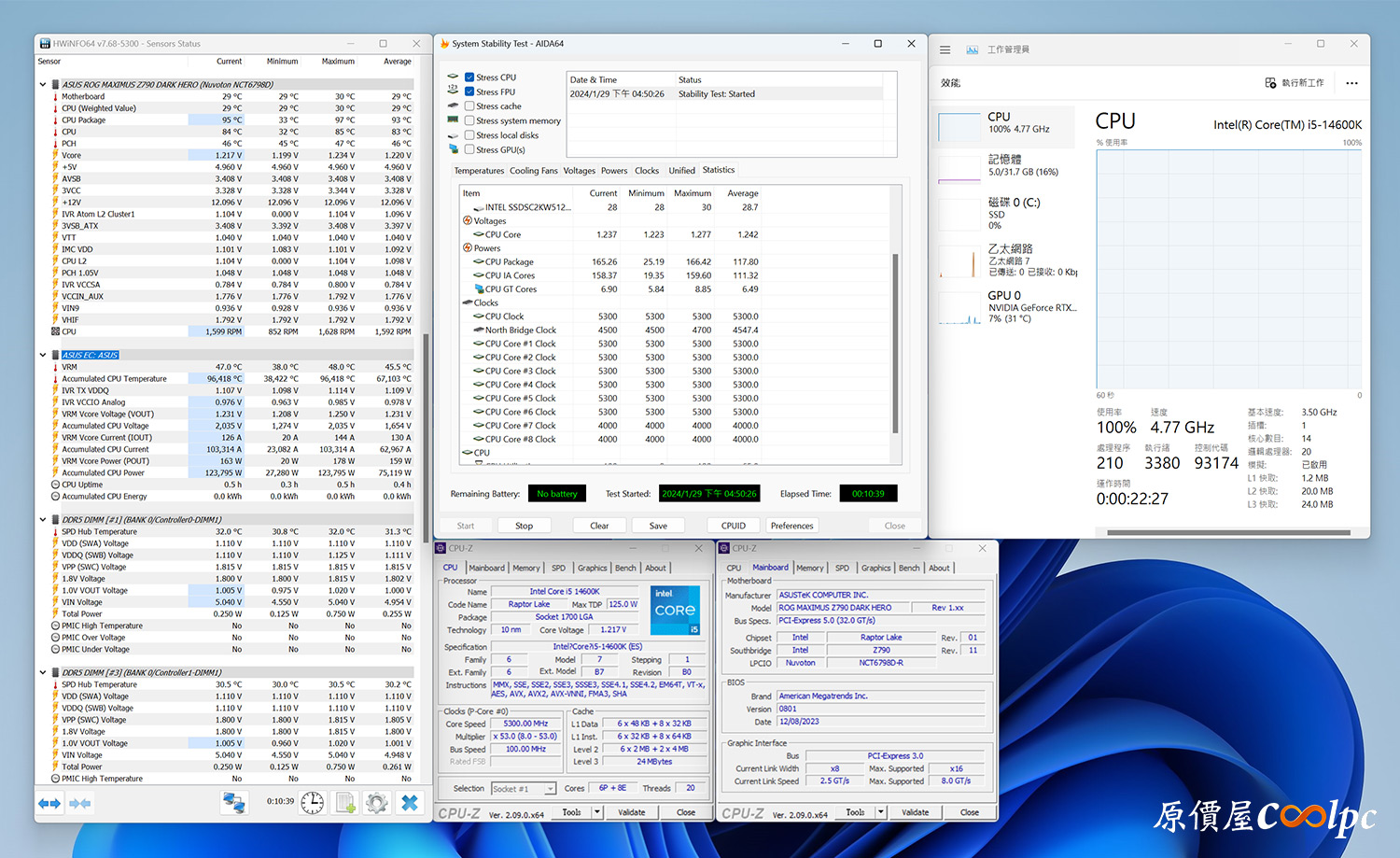This screenshot has height=858, width=1400.
Task: Click HWiNFO clock reset timer icon
Action: tap(313, 802)
